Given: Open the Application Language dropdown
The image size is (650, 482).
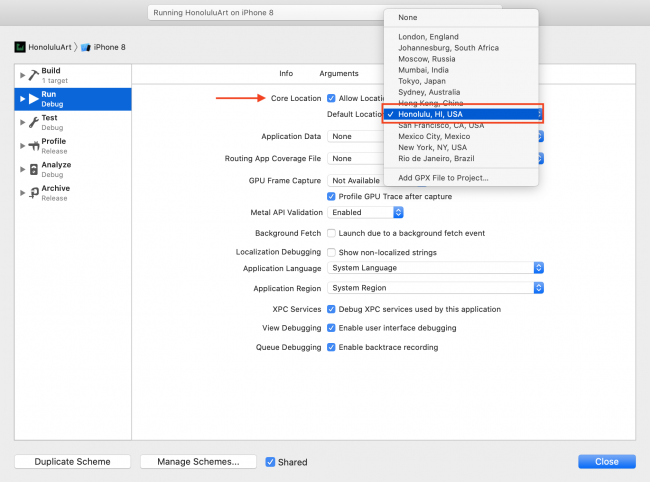Looking at the screenshot, I should click(x=435, y=268).
